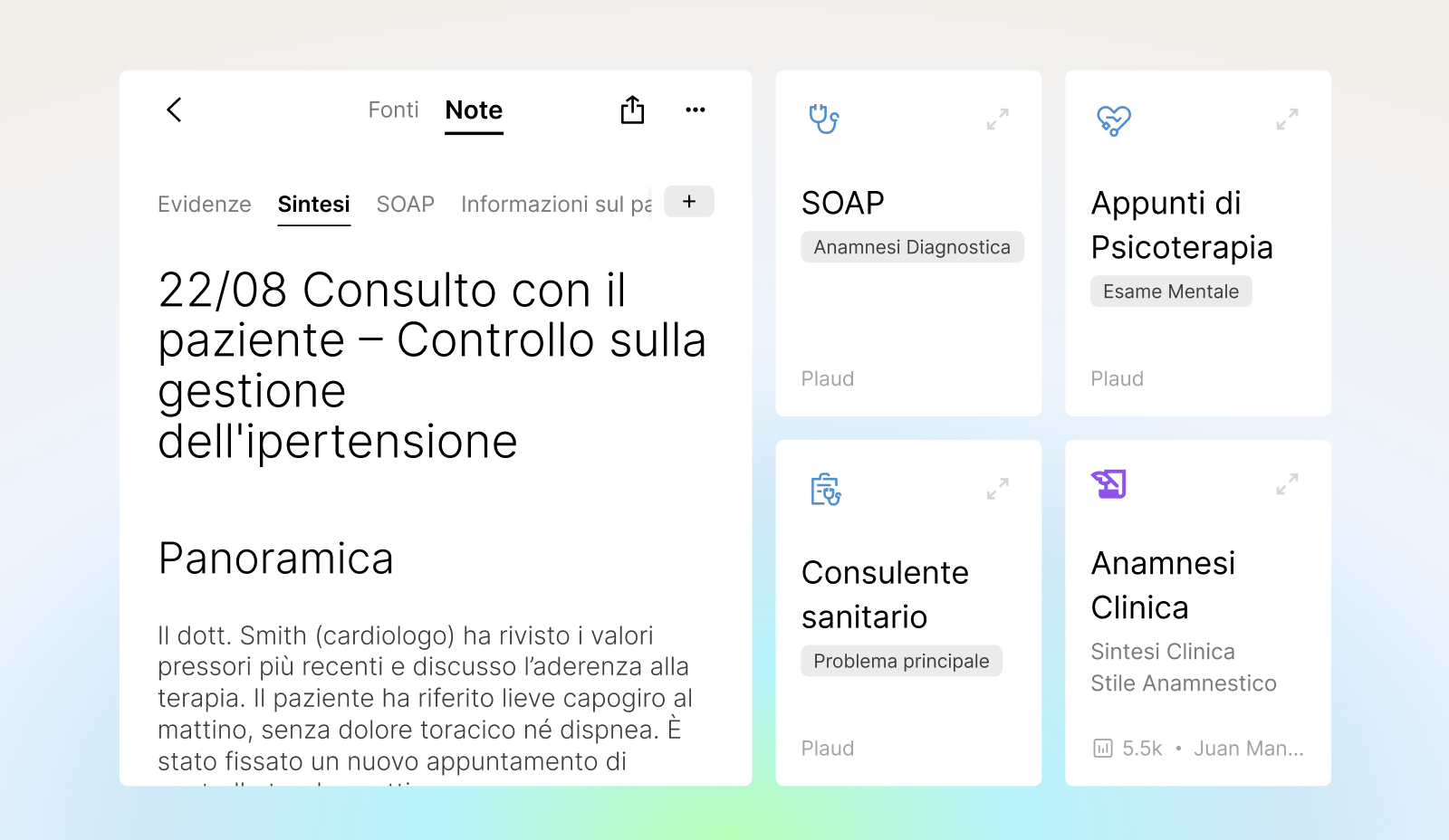Open the SOAP tab in notes
Screen dimensions: 1449x840
point(405,205)
